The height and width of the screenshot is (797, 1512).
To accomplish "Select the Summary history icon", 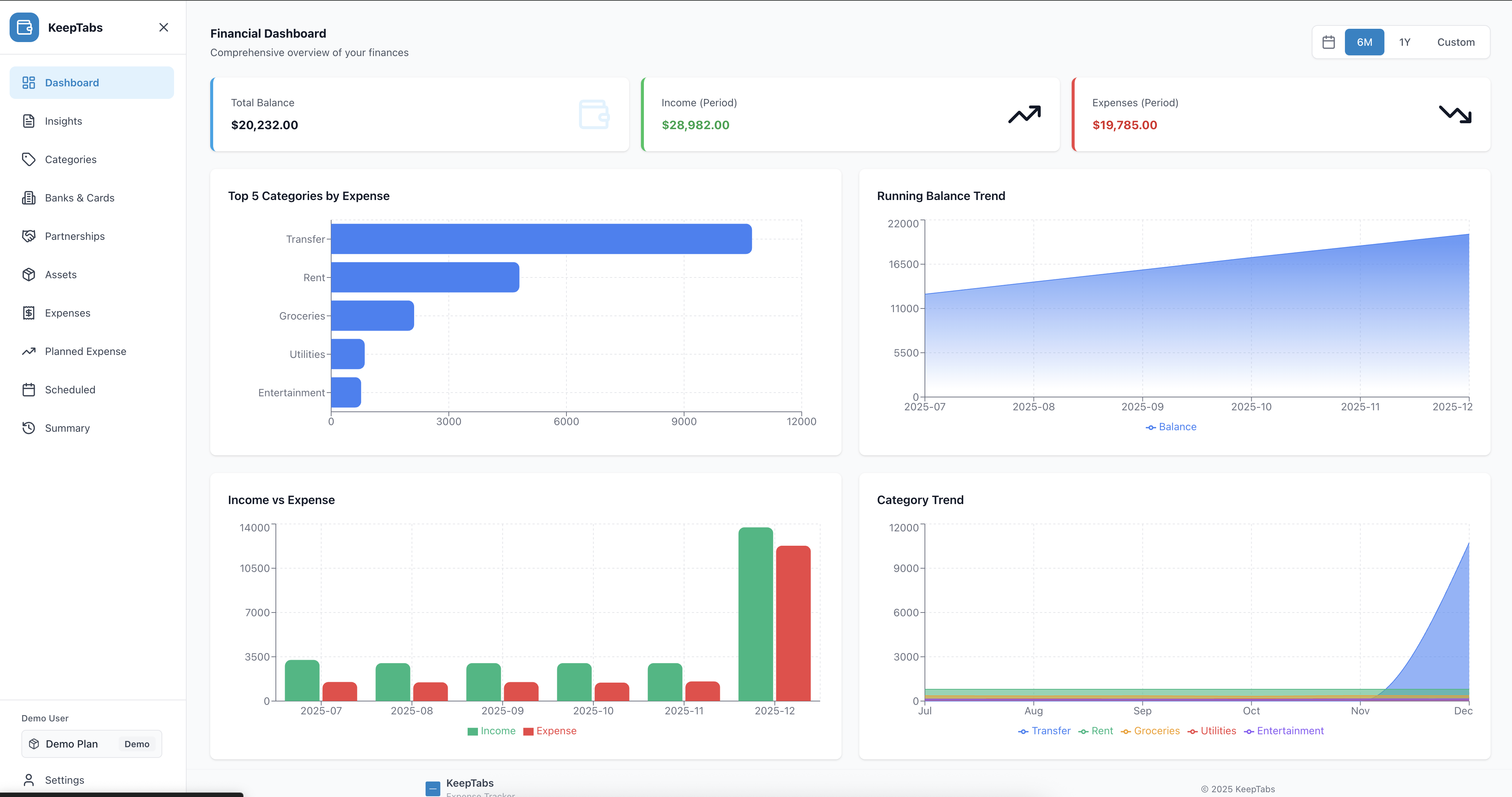I will [x=30, y=428].
